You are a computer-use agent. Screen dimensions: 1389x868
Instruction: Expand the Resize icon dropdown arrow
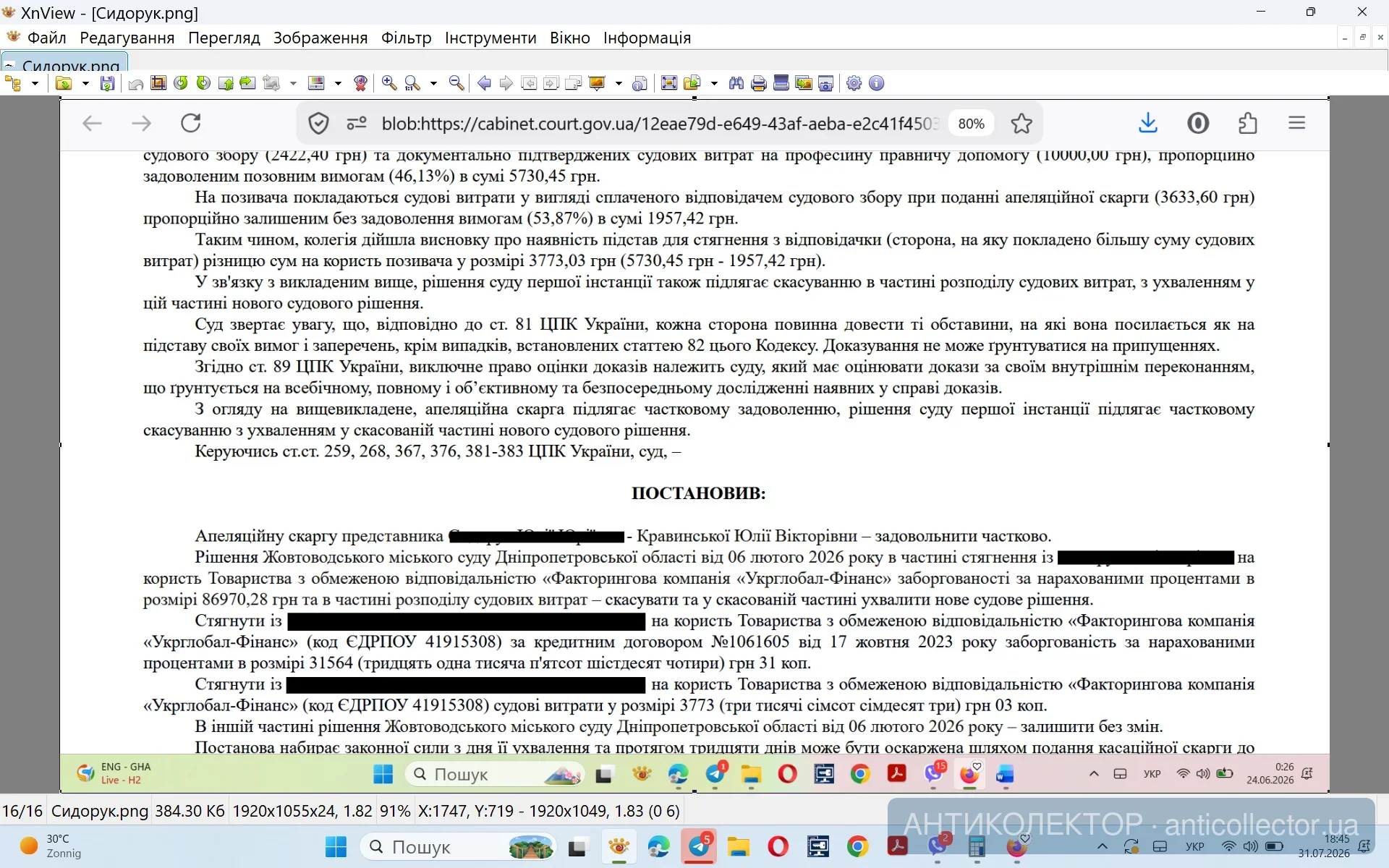click(293, 83)
